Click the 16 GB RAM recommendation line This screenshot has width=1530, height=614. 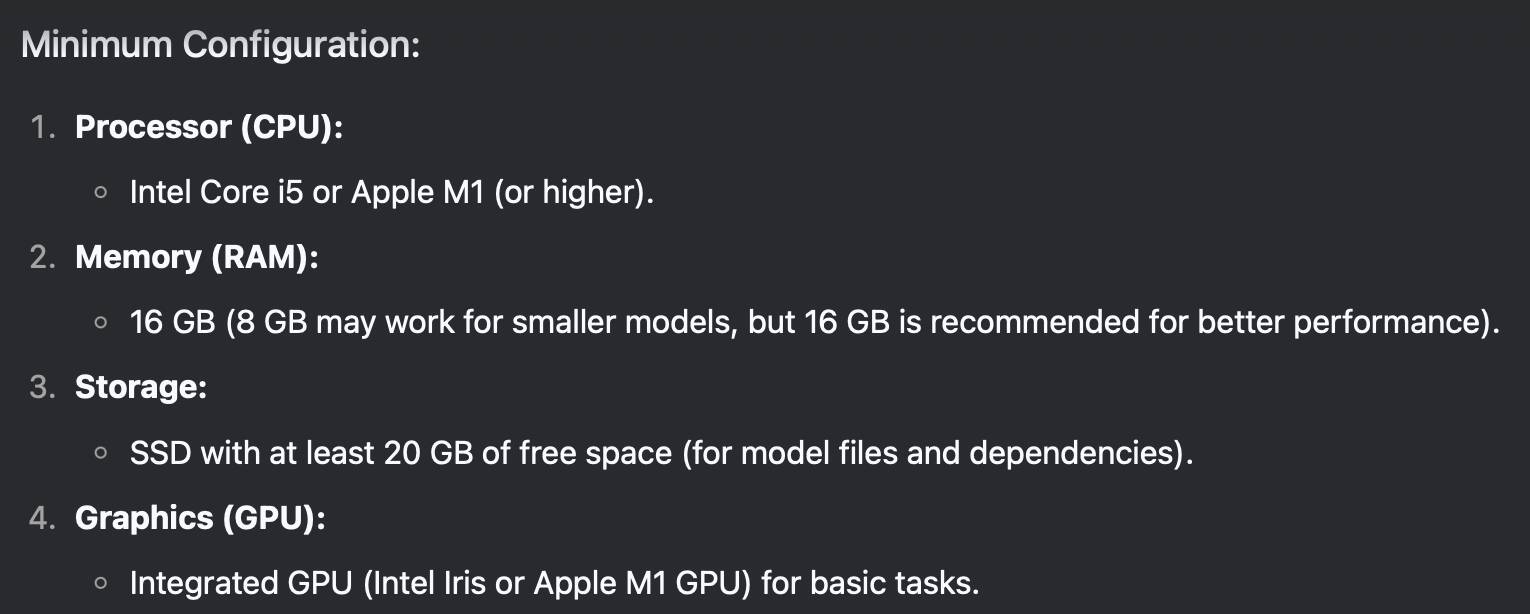pyautogui.click(x=815, y=322)
